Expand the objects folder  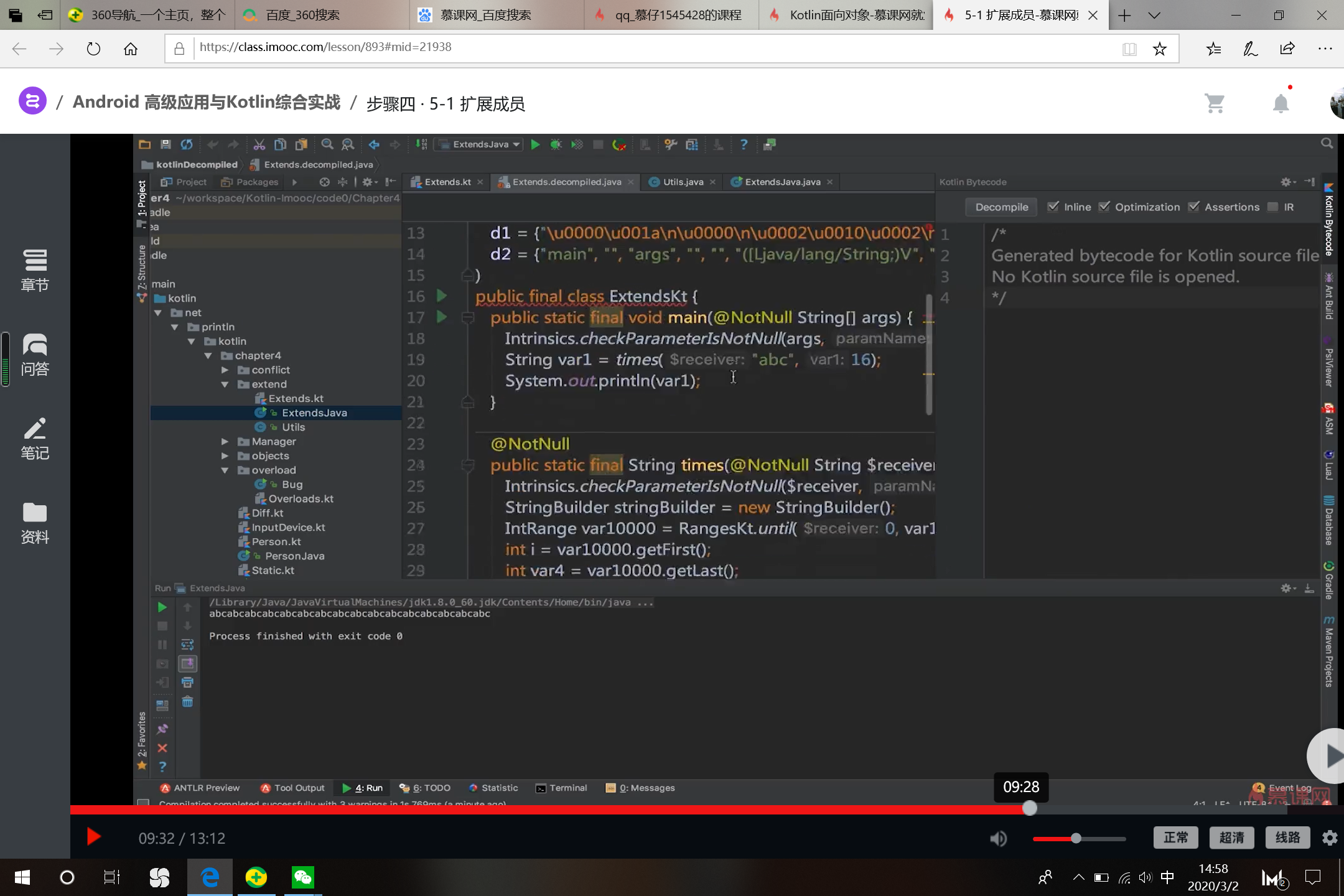coord(225,455)
